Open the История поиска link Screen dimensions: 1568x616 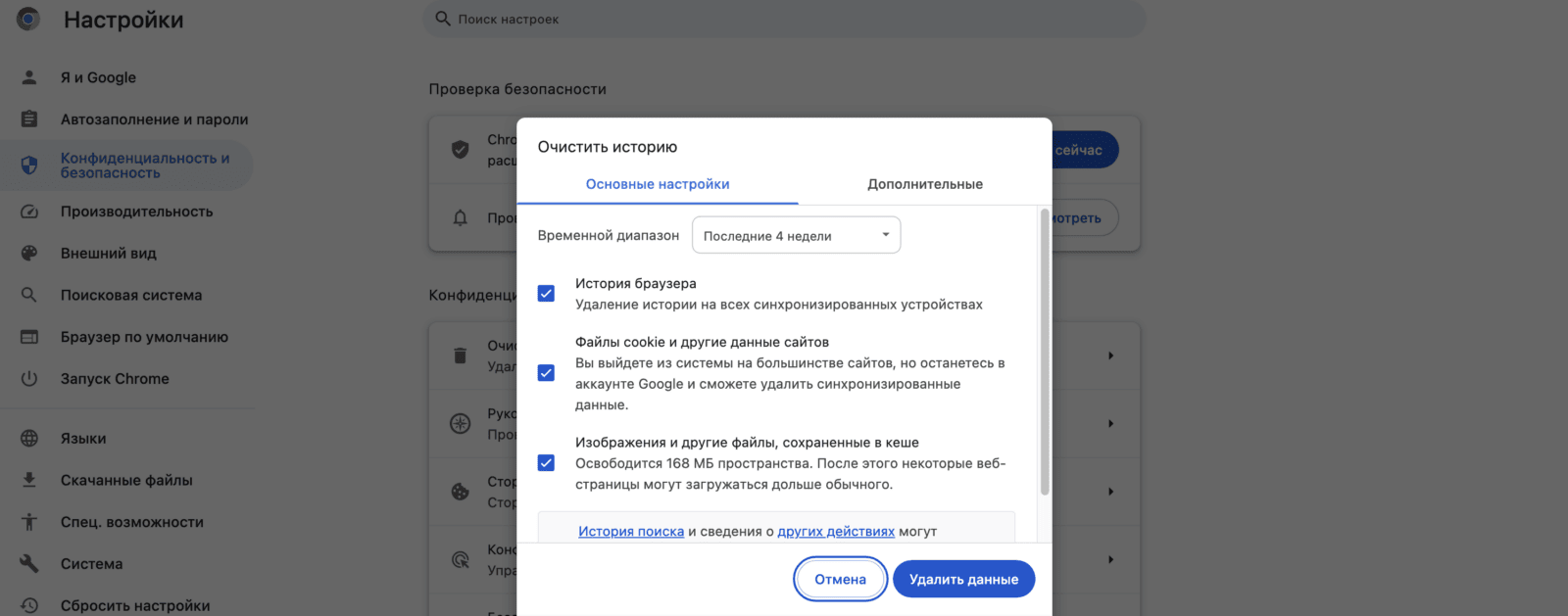click(x=631, y=532)
